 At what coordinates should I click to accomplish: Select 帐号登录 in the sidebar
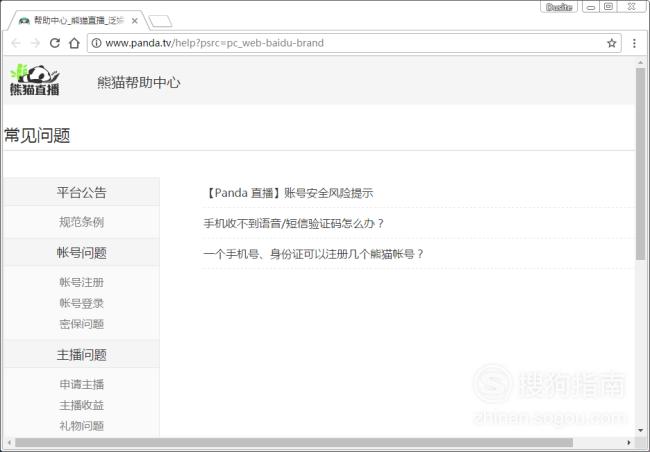[81, 303]
